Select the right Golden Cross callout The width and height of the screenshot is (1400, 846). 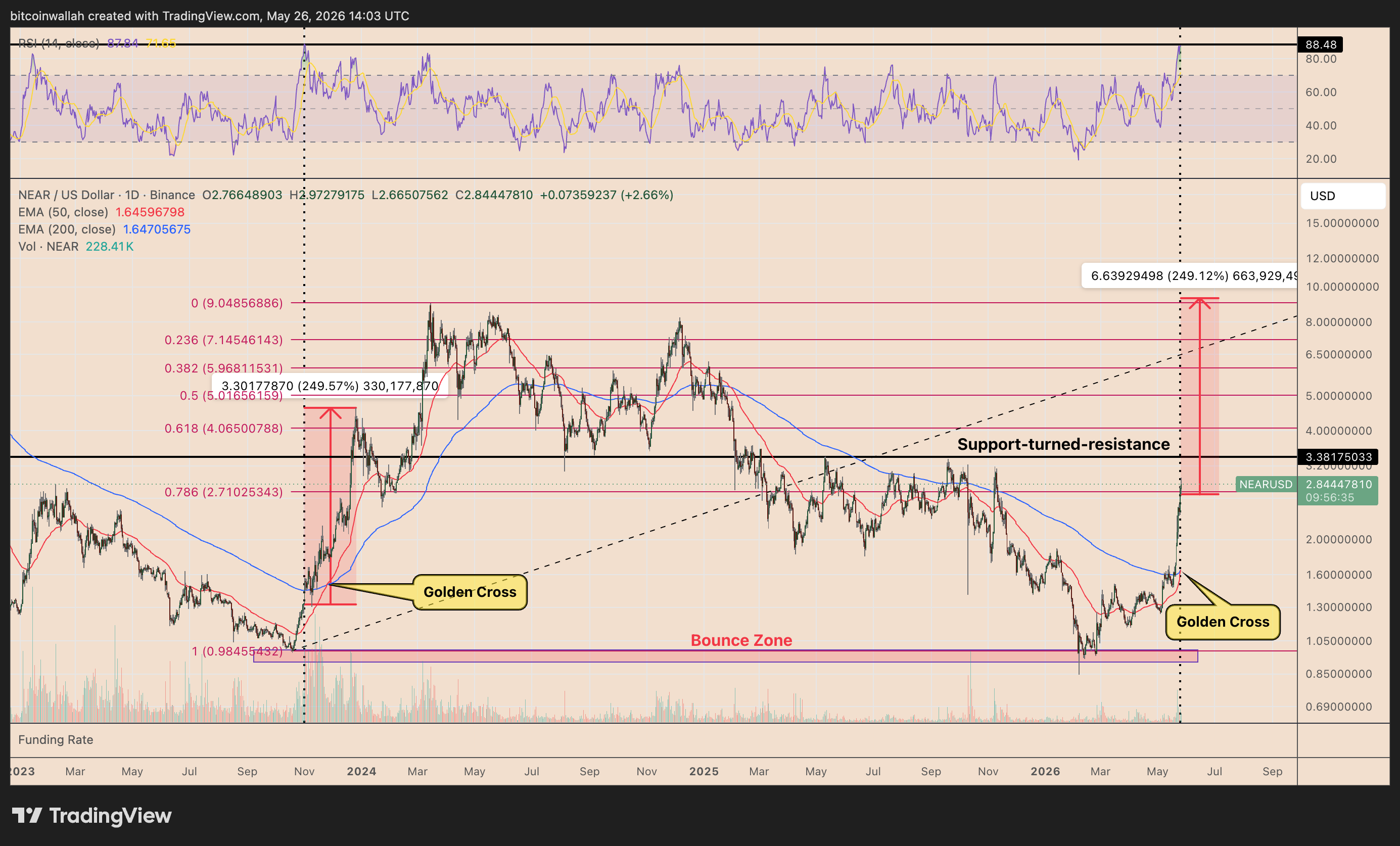tap(1223, 622)
